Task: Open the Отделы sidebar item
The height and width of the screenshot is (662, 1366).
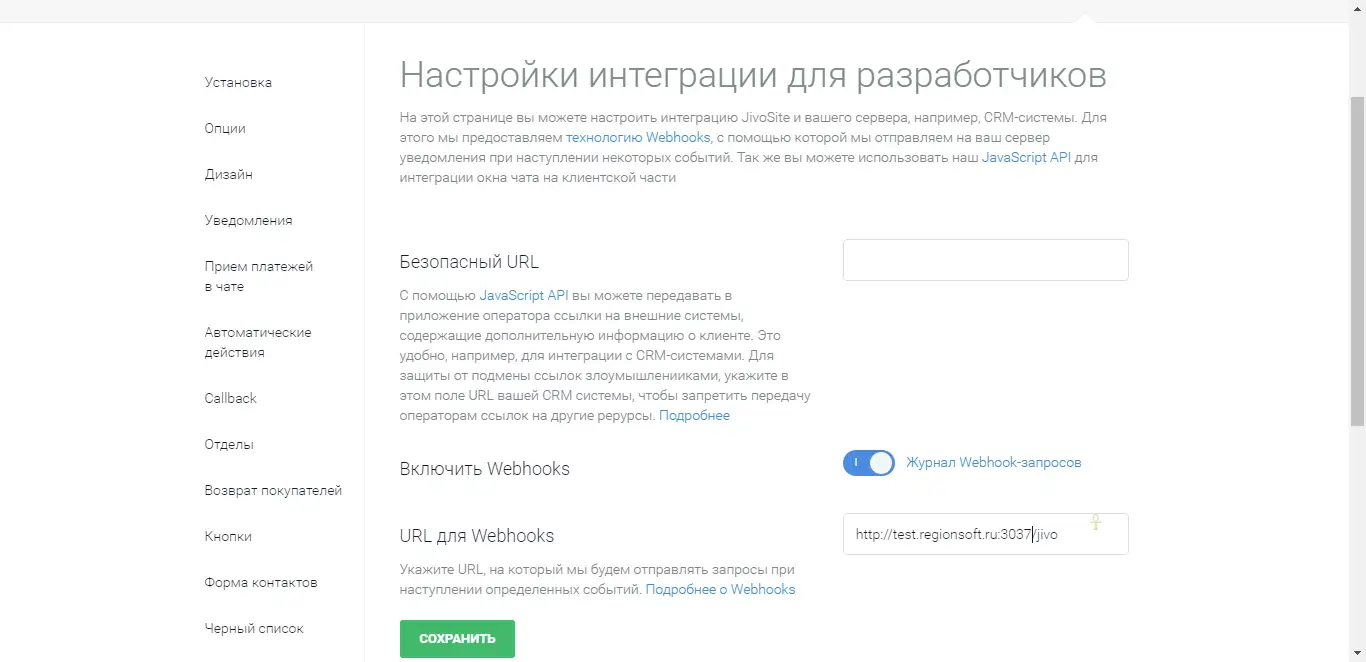Action: click(x=229, y=445)
